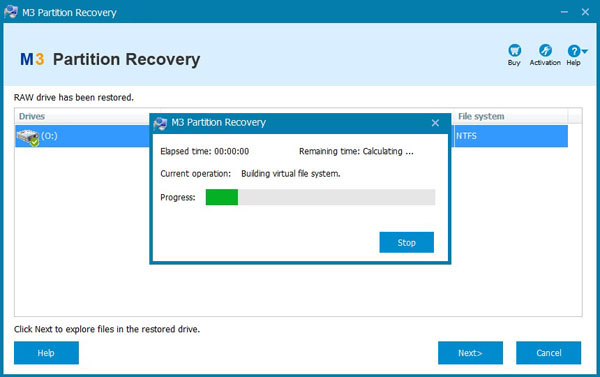This screenshot has width=600, height=377.
Task: Click the M3 Partition Recovery header logo
Action: pos(110,59)
